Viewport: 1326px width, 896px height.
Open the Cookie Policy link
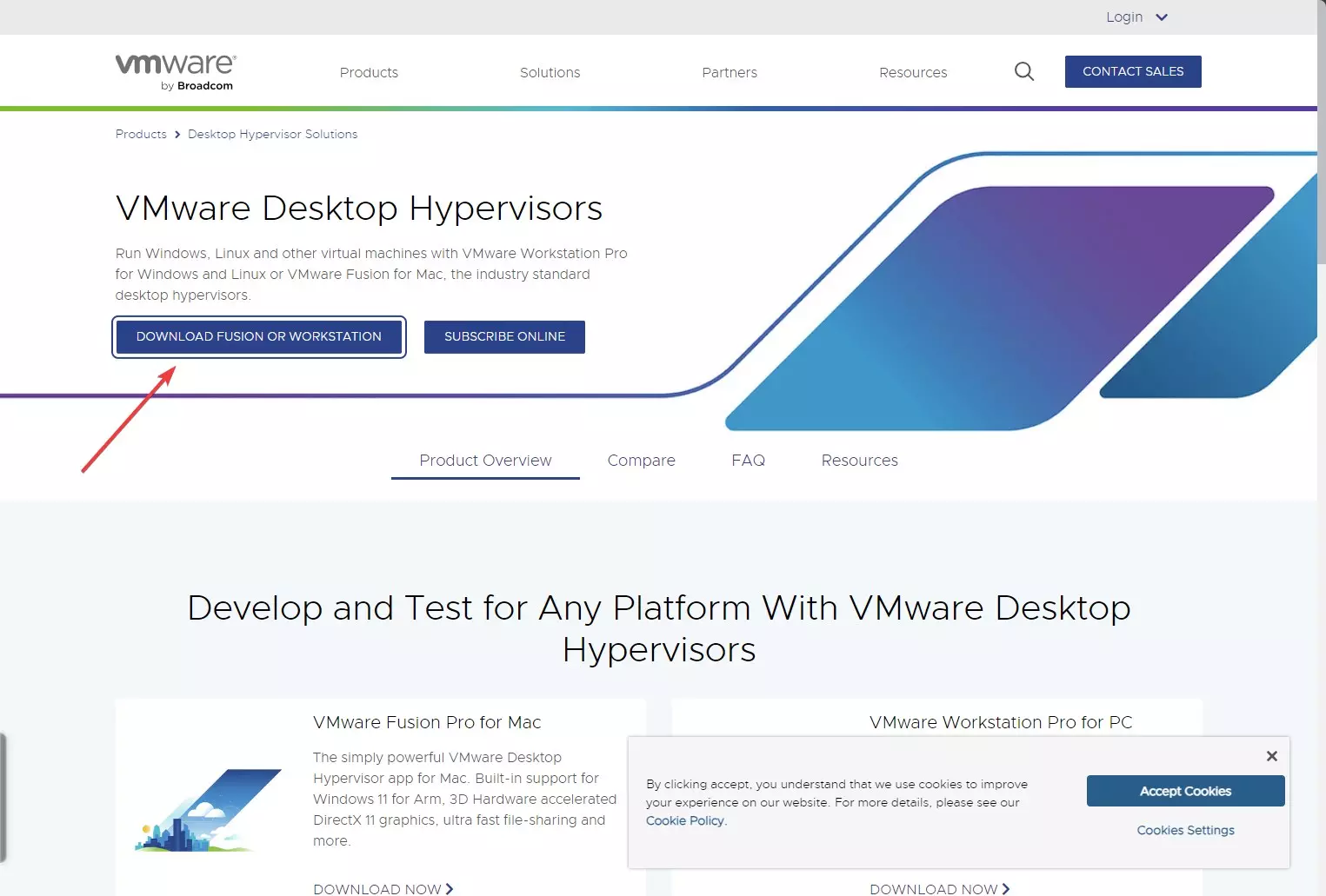click(684, 820)
